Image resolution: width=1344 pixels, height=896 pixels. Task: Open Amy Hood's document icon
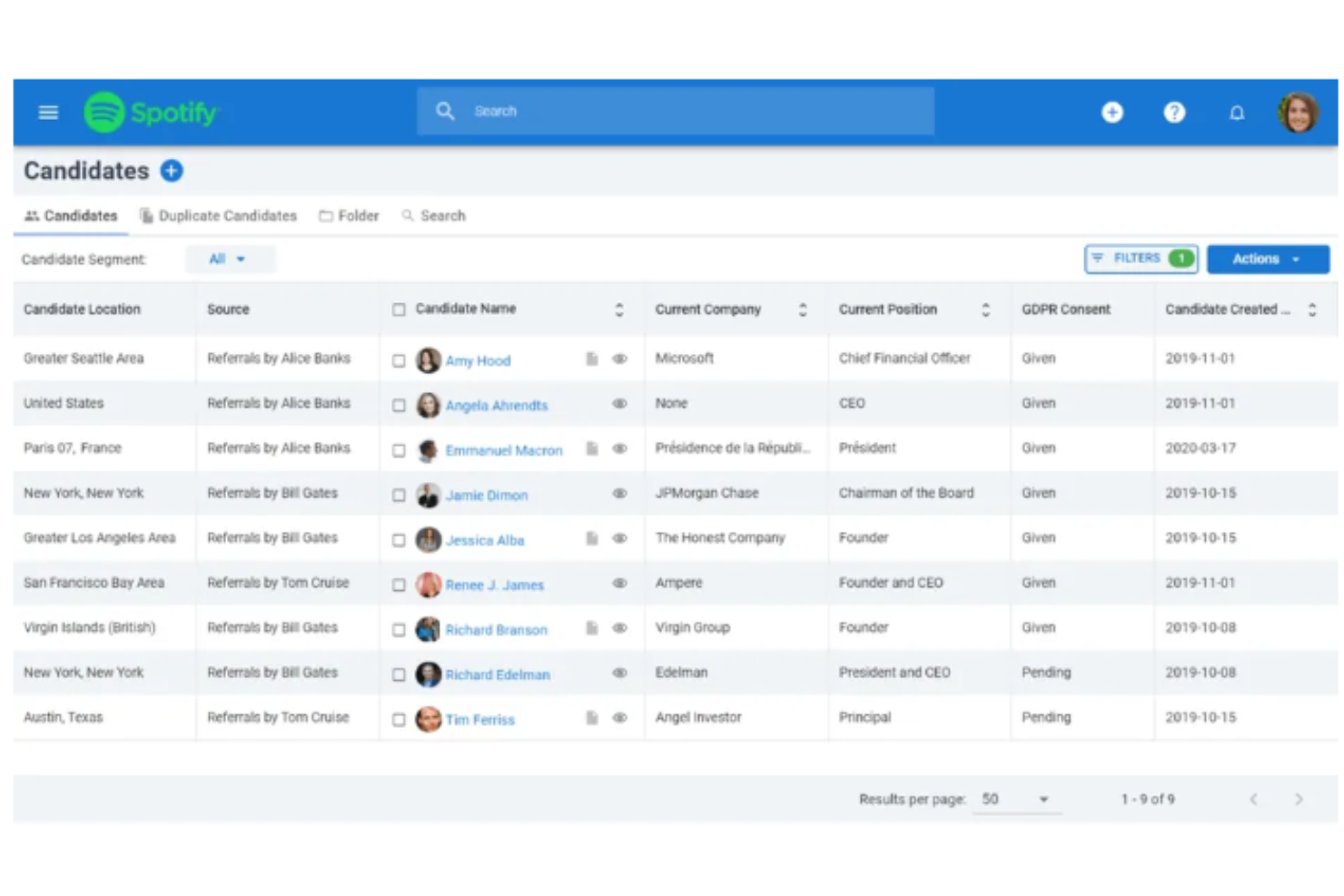pos(592,359)
